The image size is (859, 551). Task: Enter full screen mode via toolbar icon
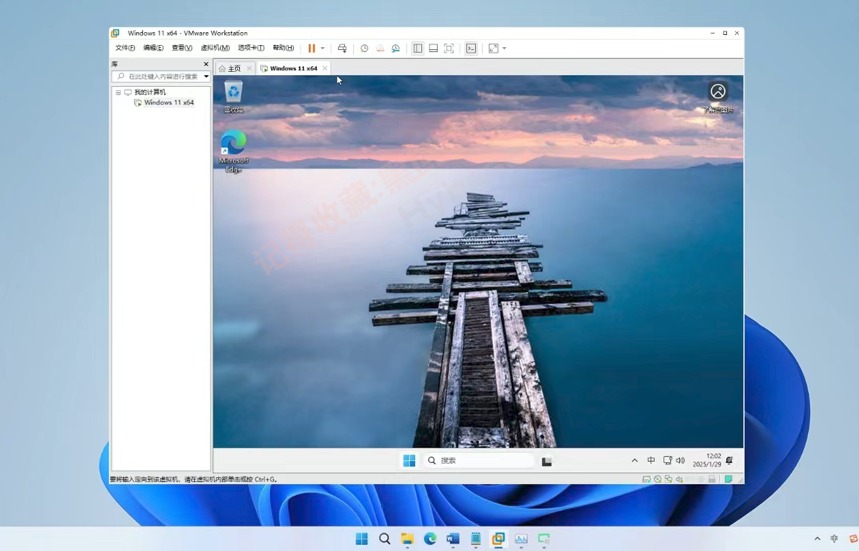[449, 48]
